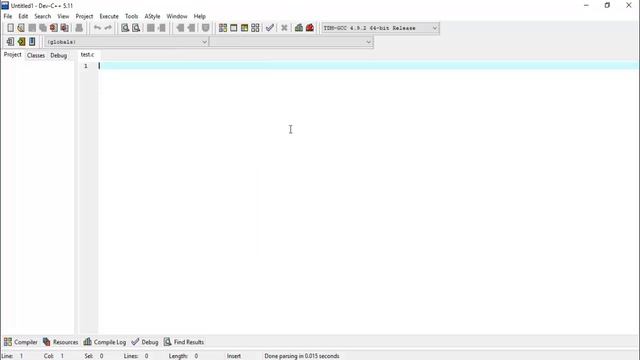Image resolution: width=640 pixels, height=360 pixels.
Task: Click line number 1 in gutter
Action: 86,66
